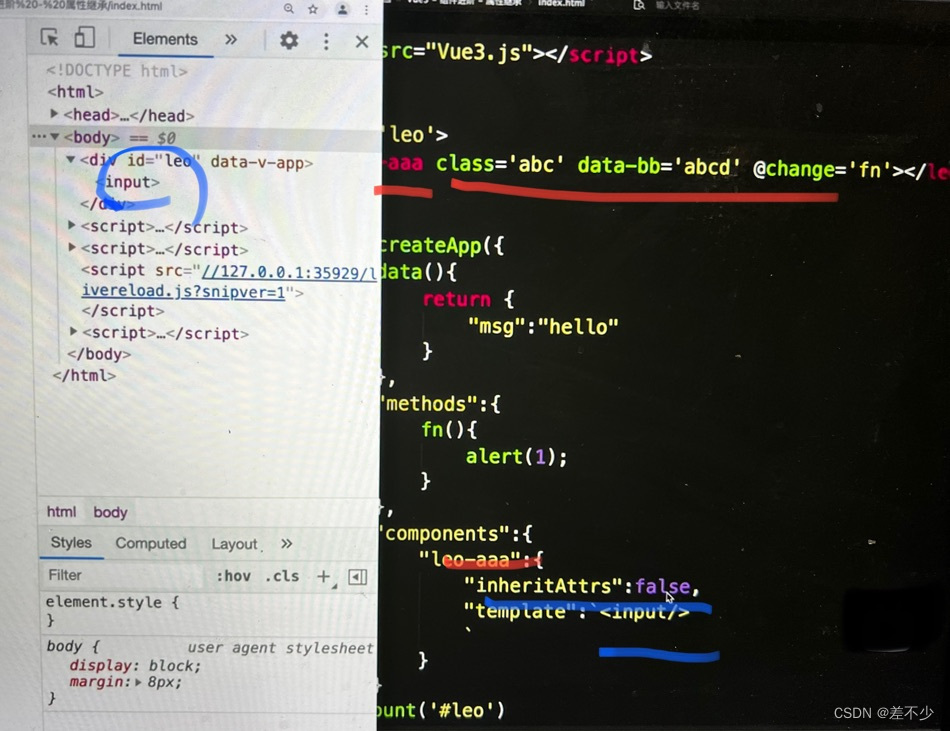The width and height of the screenshot is (950, 731).
Task: Click the "msg":"hello" line in editor
Action: (x=543, y=326)
